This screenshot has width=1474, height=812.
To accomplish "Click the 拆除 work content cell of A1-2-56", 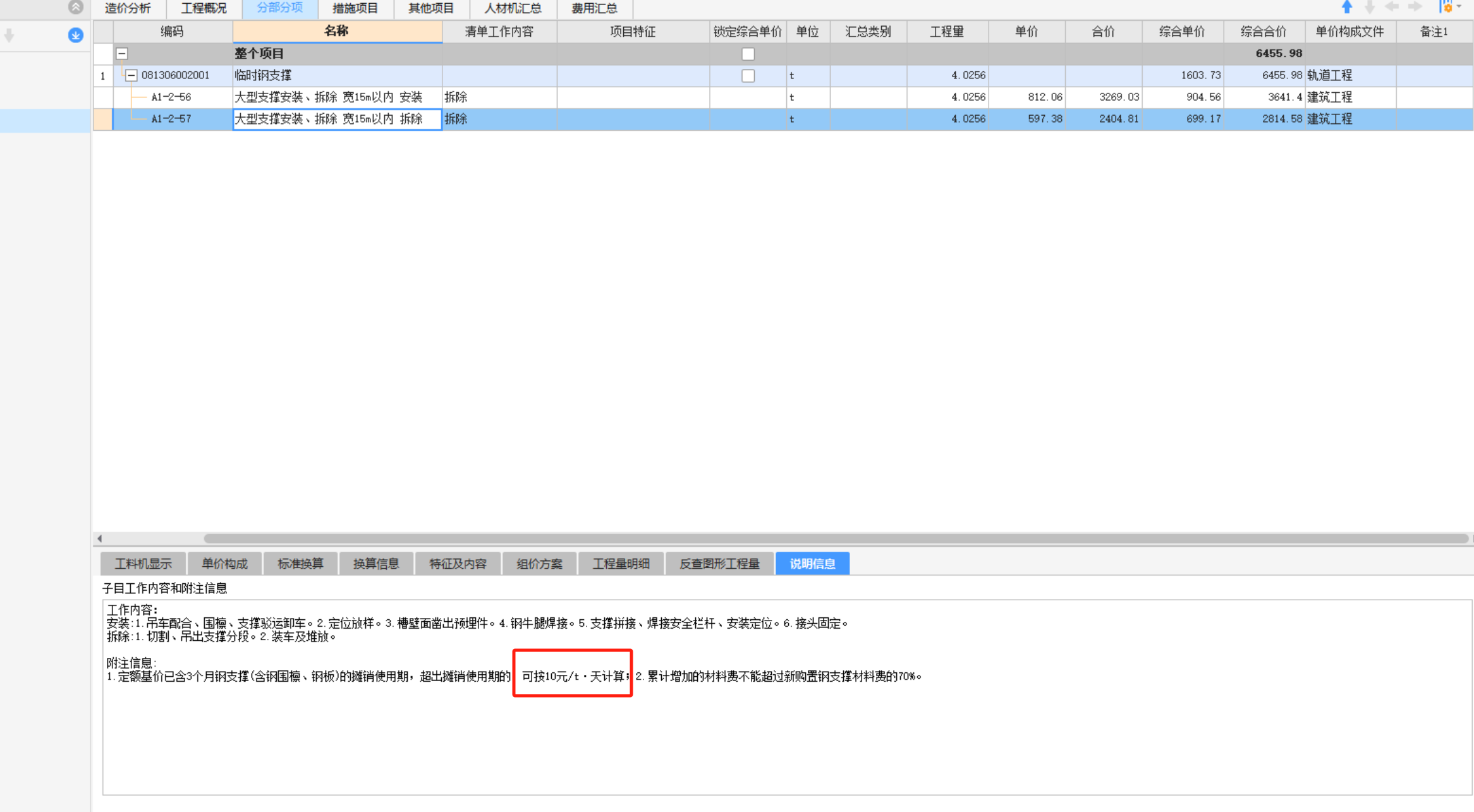I will point(499,97).
